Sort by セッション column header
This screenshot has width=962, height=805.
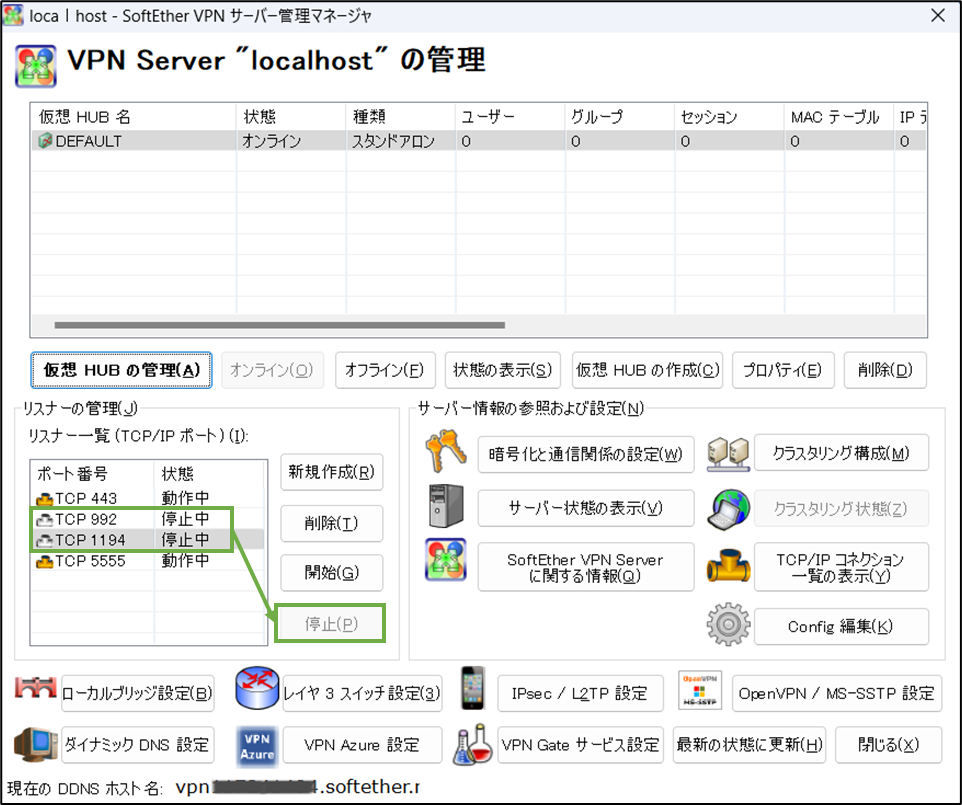tap(729, 117)
